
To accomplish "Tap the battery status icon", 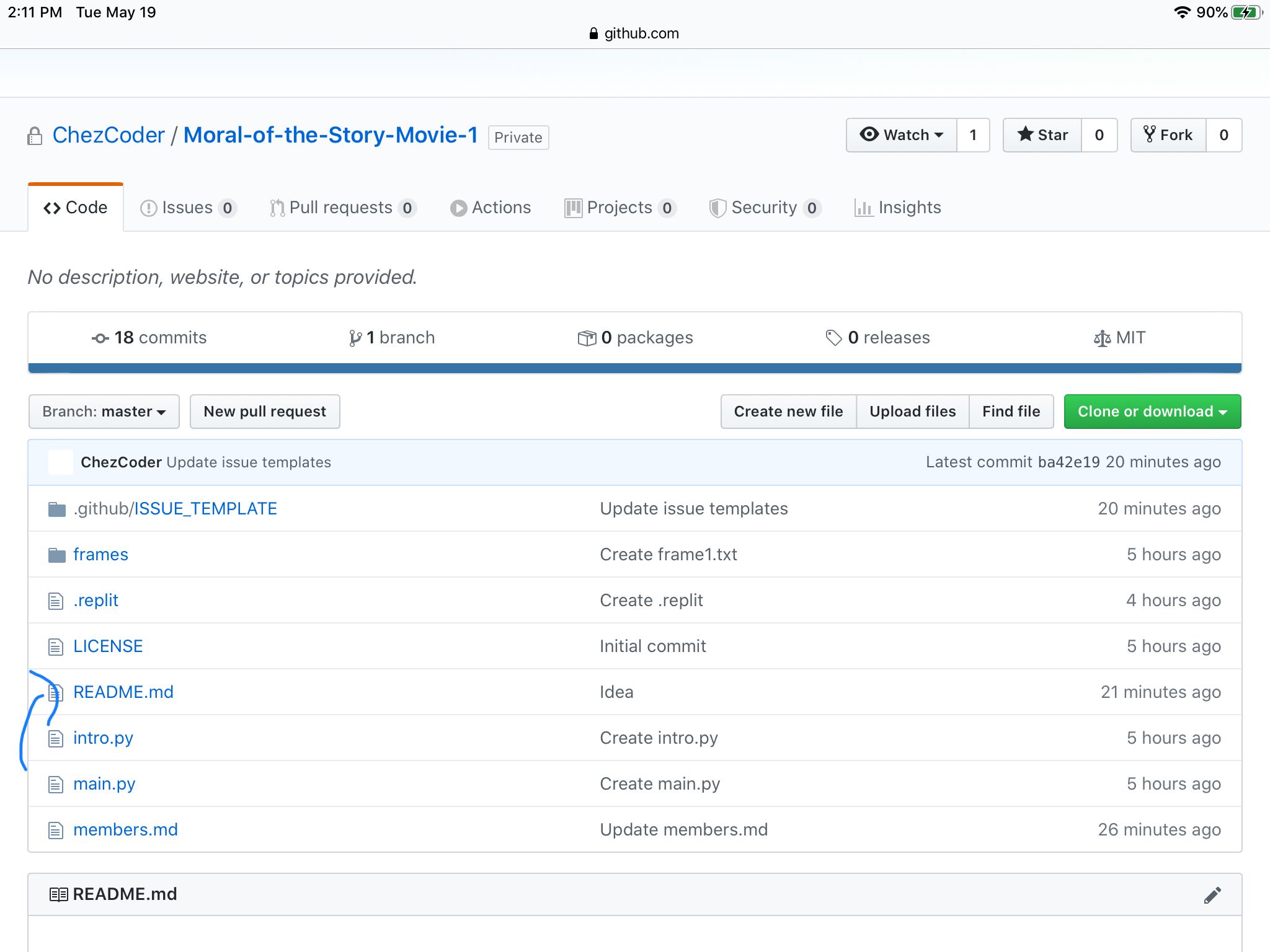I will coord(1246,12).
